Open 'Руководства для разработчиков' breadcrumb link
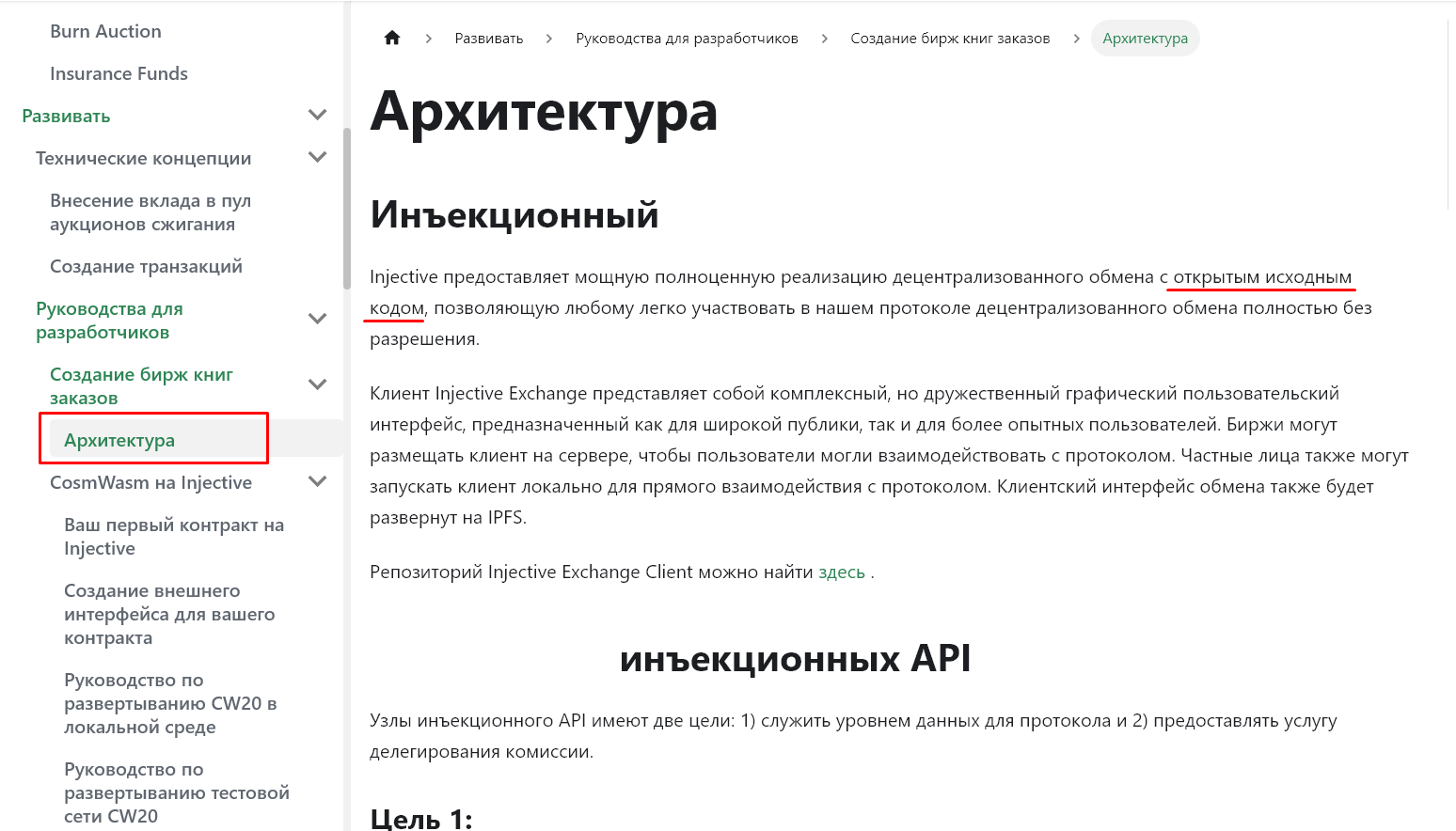The width and height of the screenshot is (1456, 831). tap(687, 39)
